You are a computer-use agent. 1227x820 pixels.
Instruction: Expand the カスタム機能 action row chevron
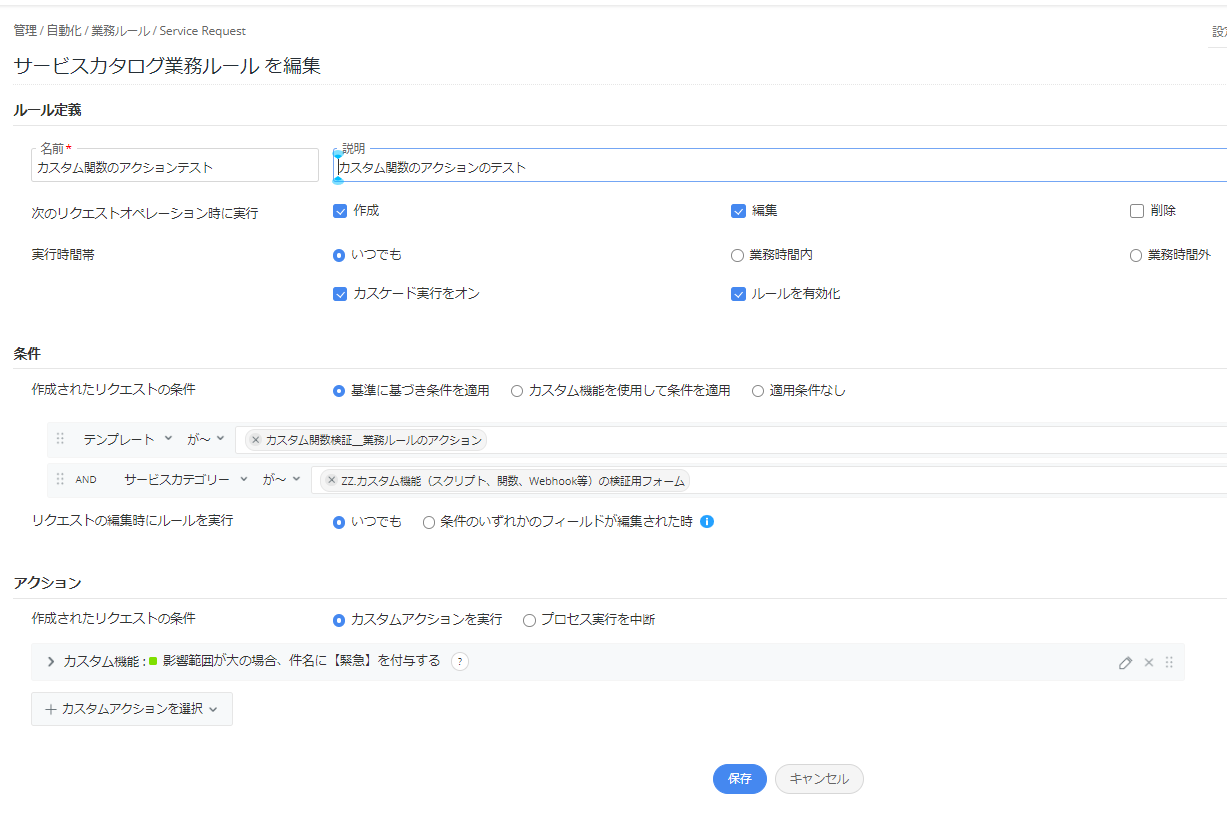point(51,662)
